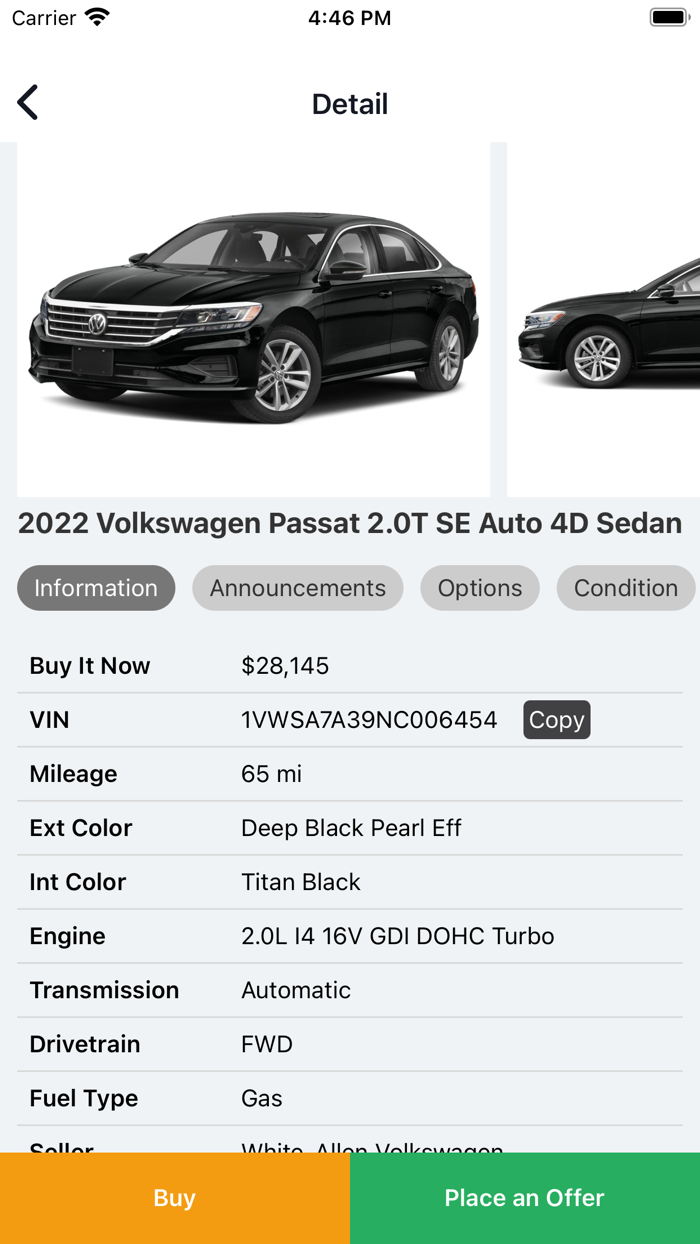The width and height of the screenshot is (700, 1244).
Task: Switch to the Announcements tab
Action: [x=297, y=588]
